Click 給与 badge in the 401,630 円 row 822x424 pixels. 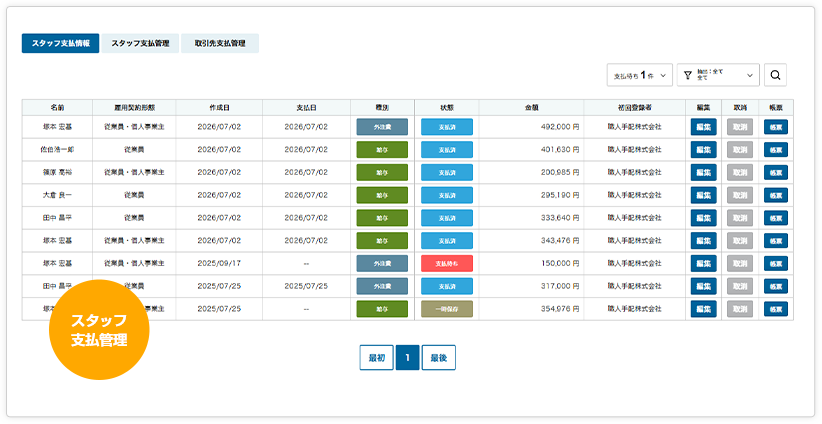coord(382,150)
